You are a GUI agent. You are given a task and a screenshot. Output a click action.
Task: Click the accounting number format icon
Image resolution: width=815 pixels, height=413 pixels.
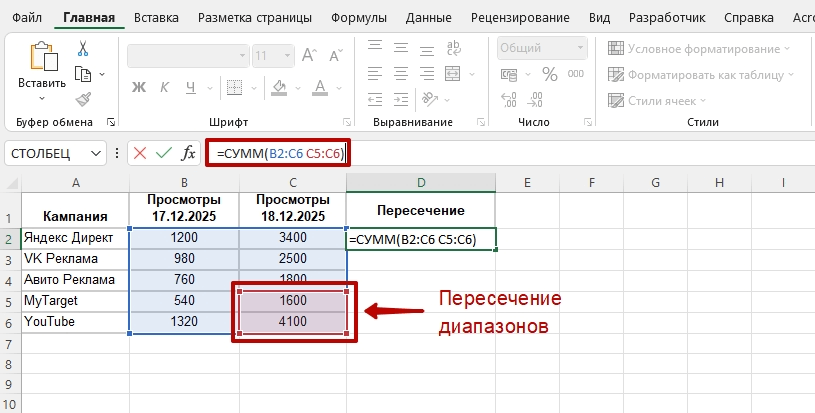click(509, 75)
